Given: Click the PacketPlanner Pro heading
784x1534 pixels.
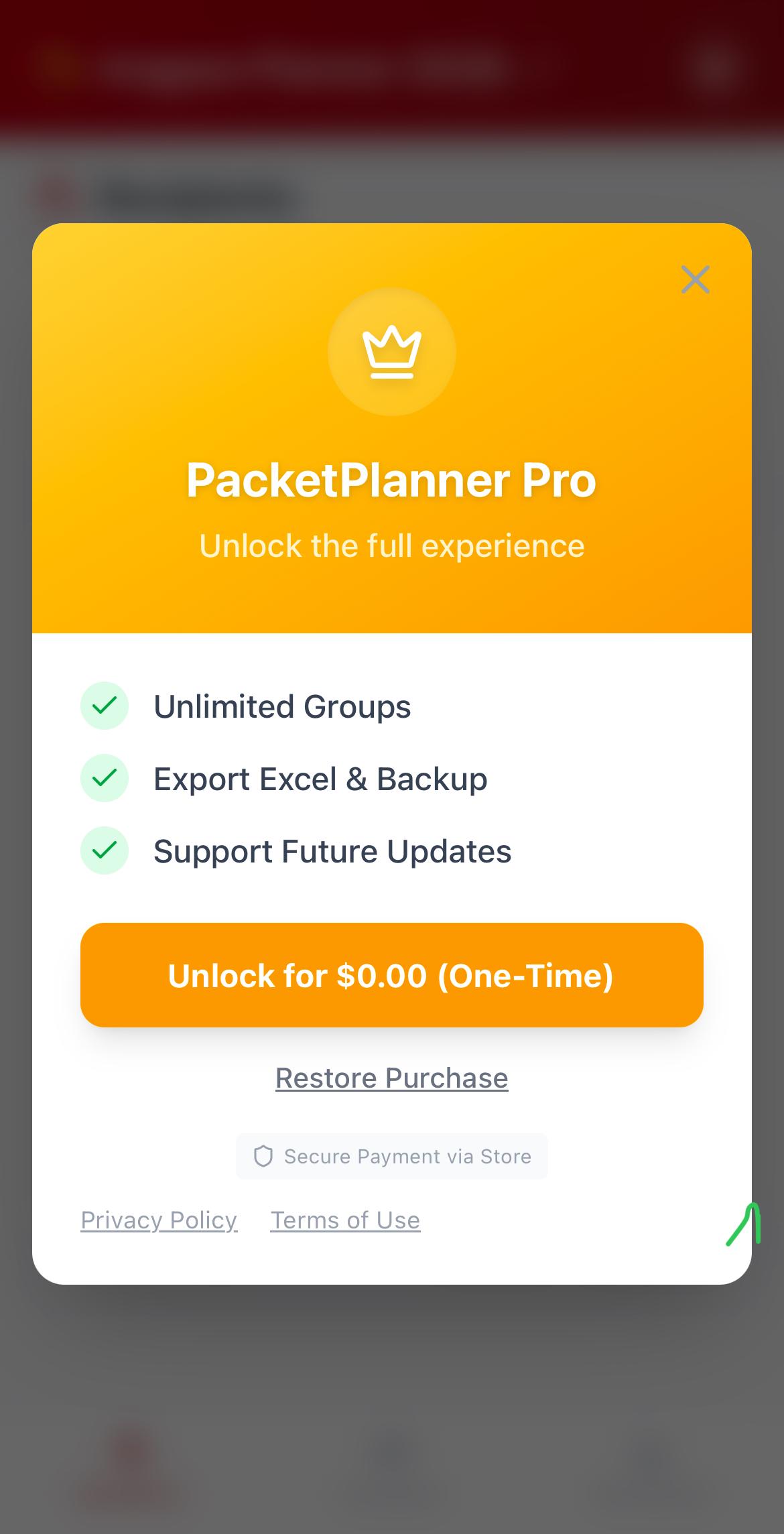Looking at the screenshot, I should tap(391, 481).
